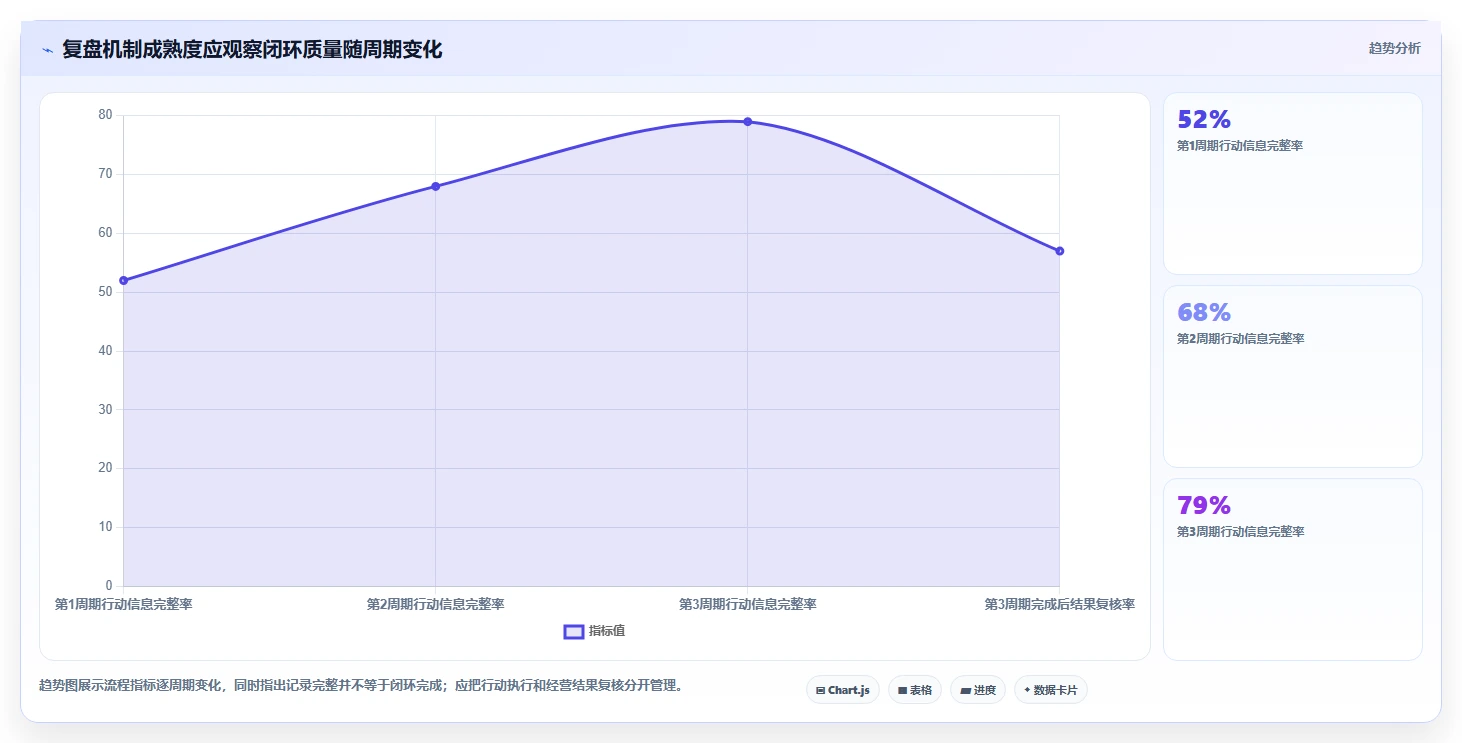The width and height of the screenshot is (1462, 743).
Task: Click the chart title 复盘机制成熟度应观察闭环质量随周期变化
Action: (252, 49)
